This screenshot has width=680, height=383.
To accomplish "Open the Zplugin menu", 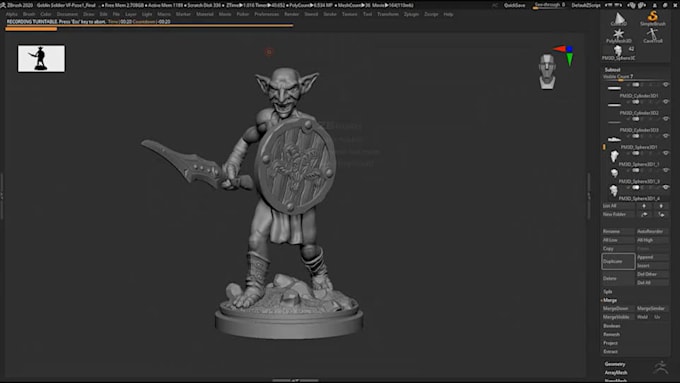I will coord(411,14).
